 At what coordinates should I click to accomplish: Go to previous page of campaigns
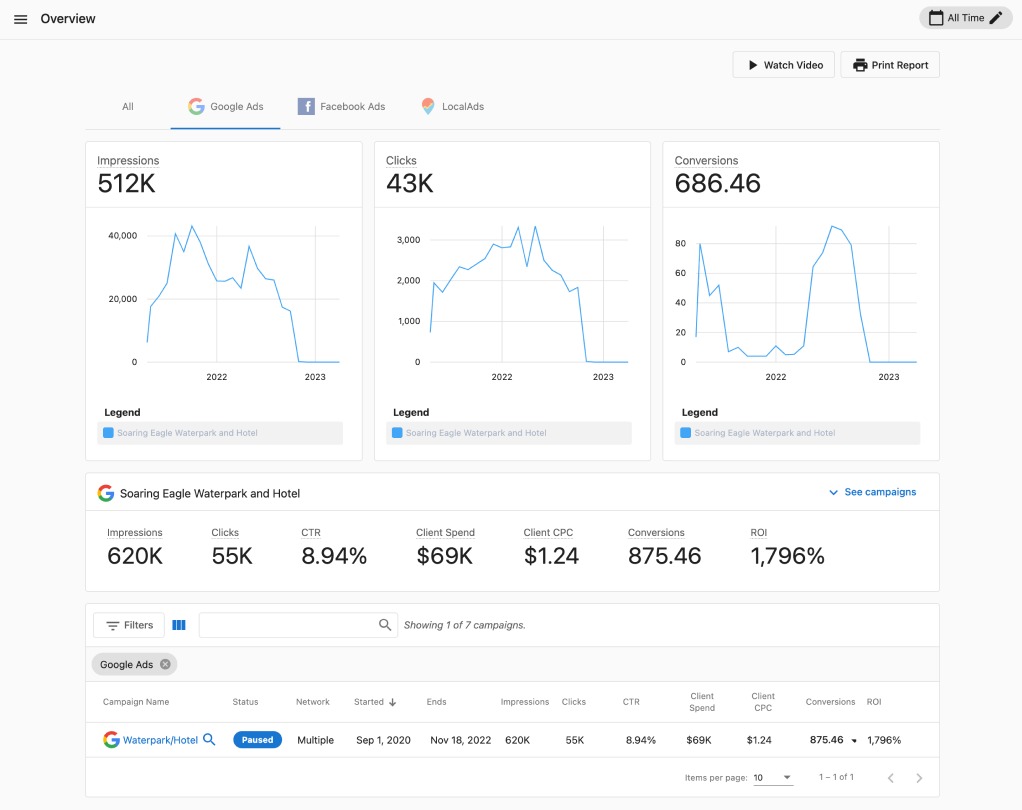coord(888,778)
